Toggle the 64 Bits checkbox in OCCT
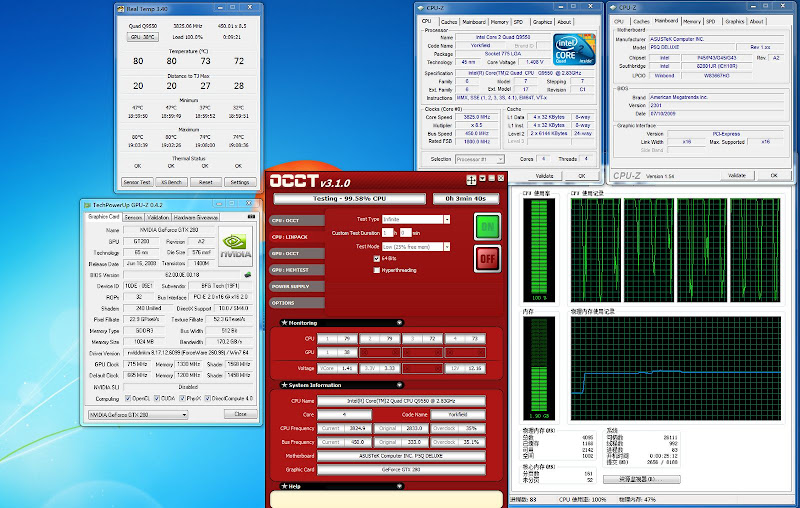Viewport: 800px width, 508px height. click(x=377, y=259)
